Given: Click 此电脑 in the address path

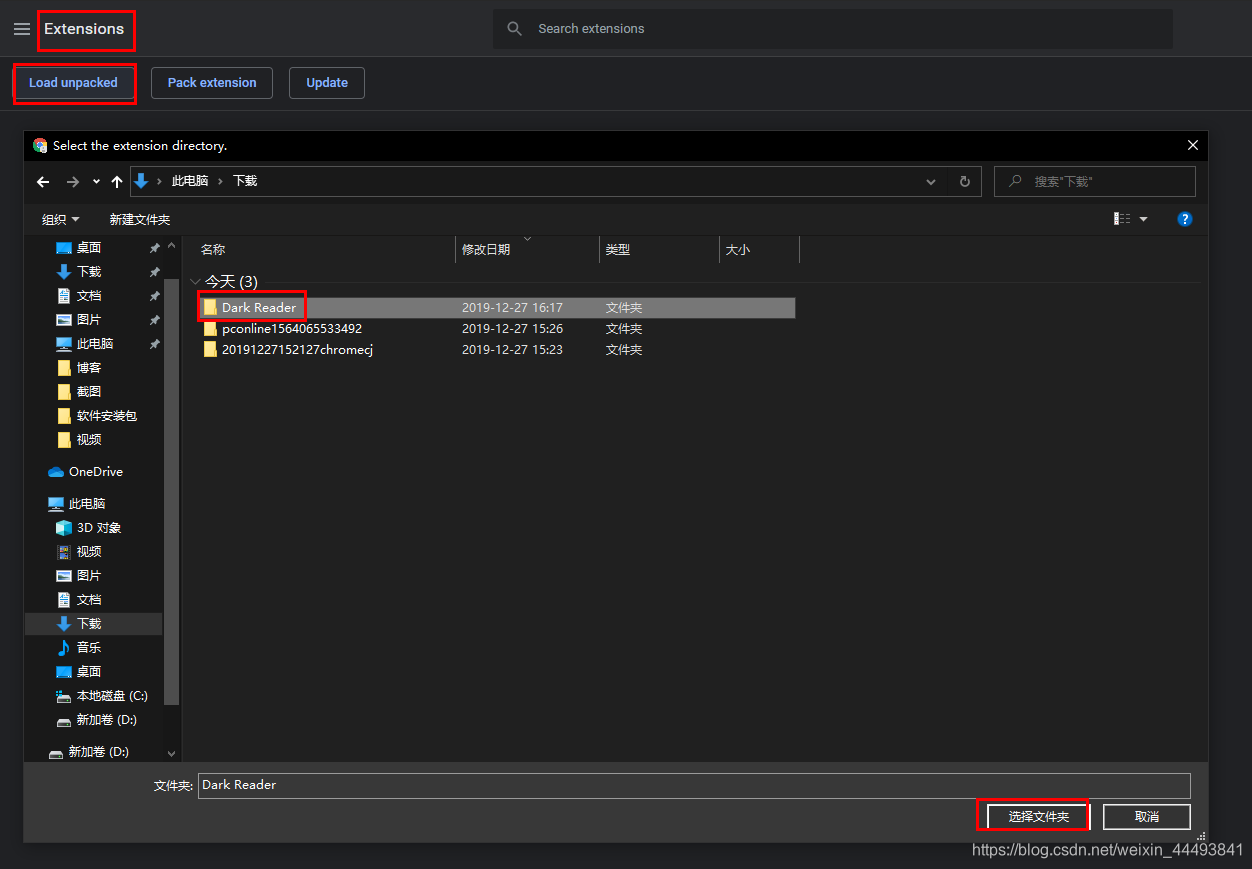Looking at the screenshot, I should (x=190, y=181).
